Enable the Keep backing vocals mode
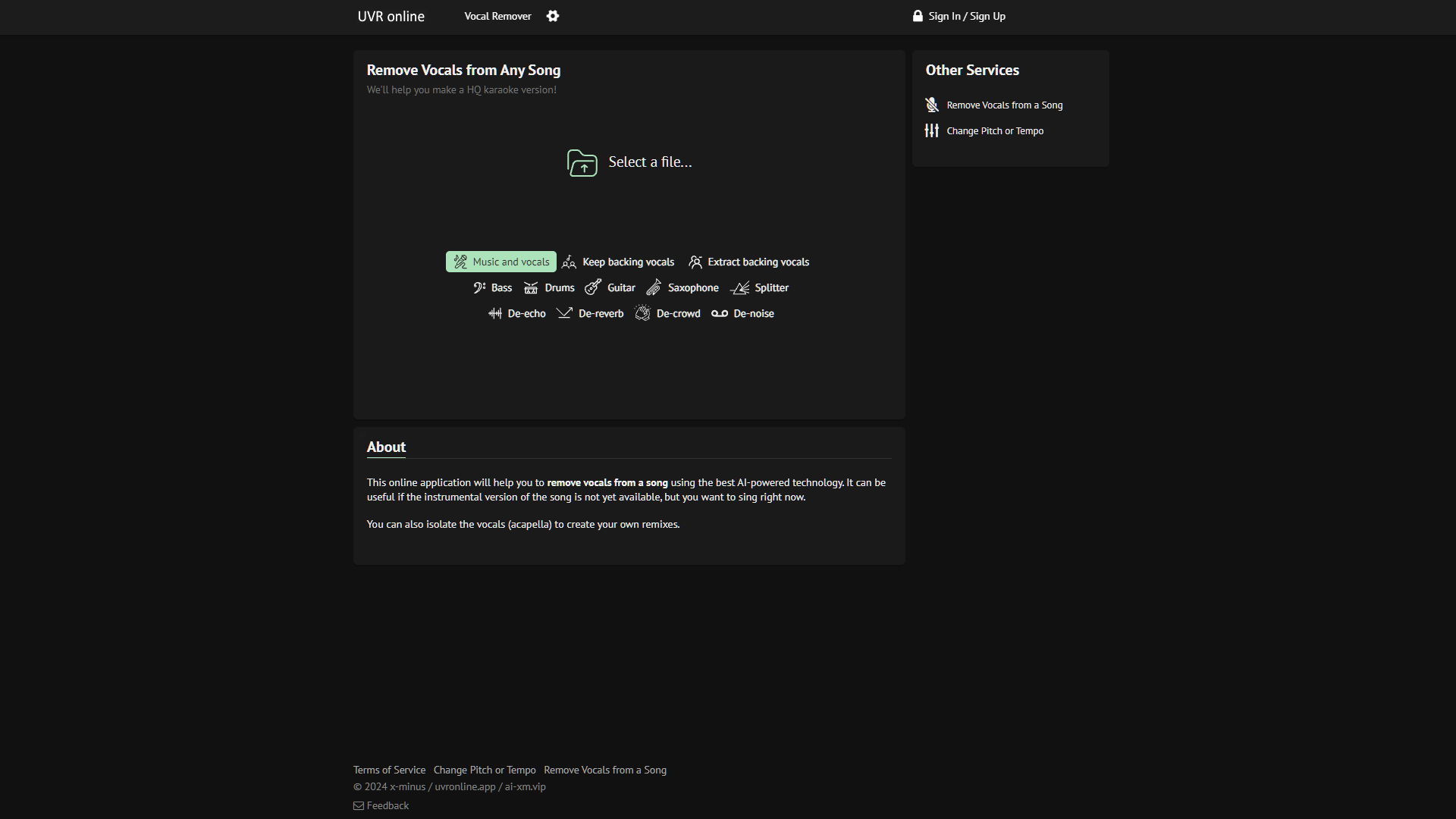Viewport: 1456px width, 819px height. point(618,262)
